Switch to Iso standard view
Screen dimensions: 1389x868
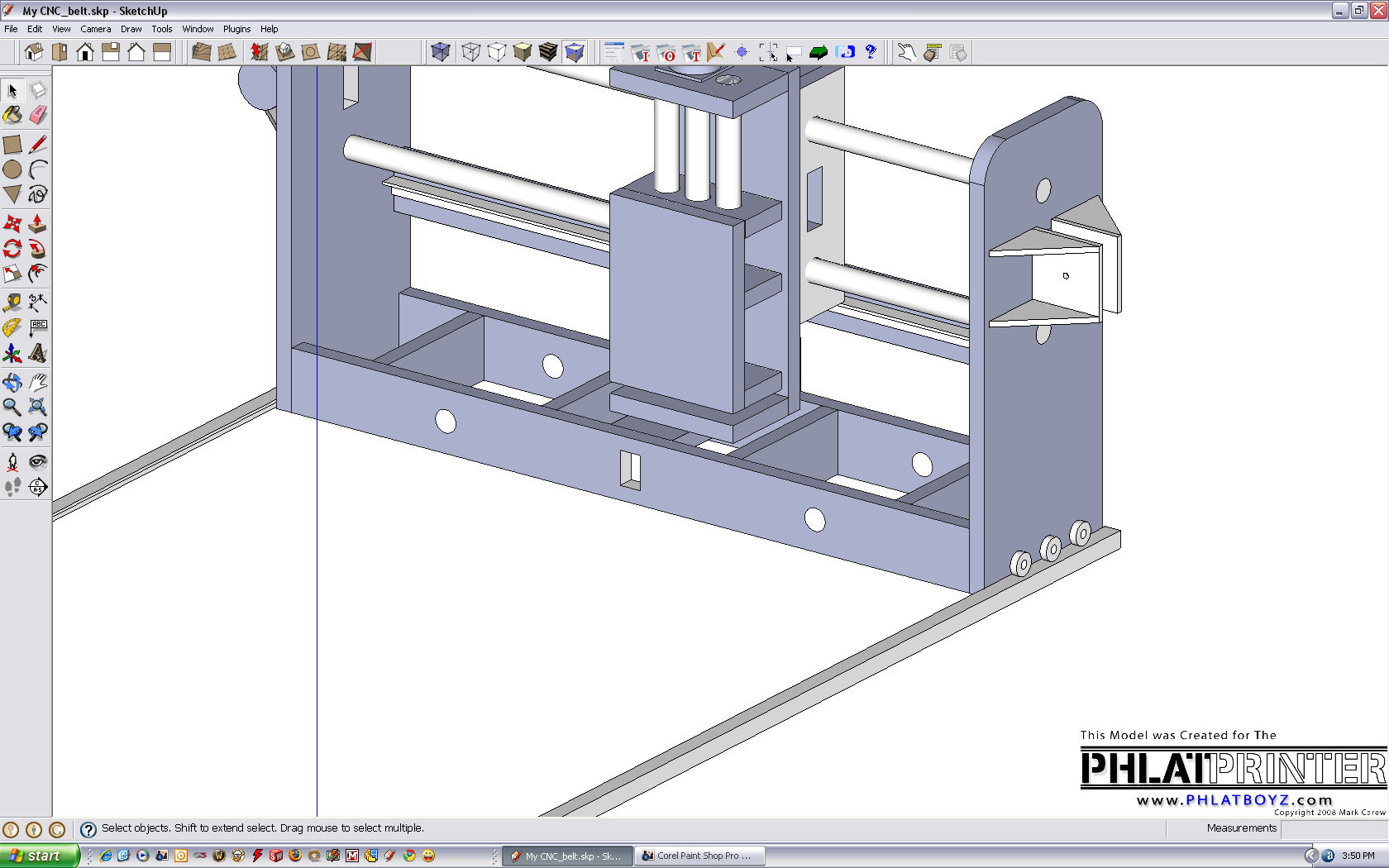click(x=34, y=52)
